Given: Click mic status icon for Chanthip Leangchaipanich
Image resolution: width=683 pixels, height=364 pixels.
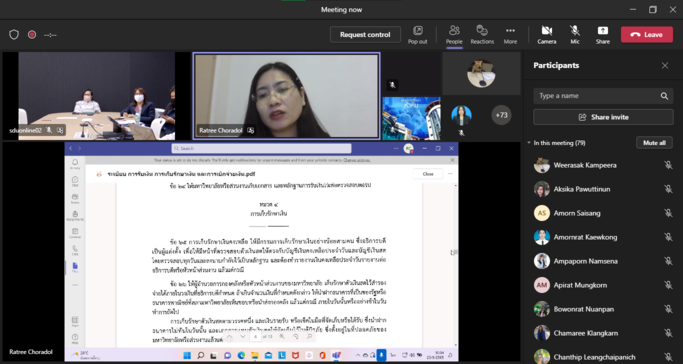Looking at the screenshot, I should [x=668, y=357].
